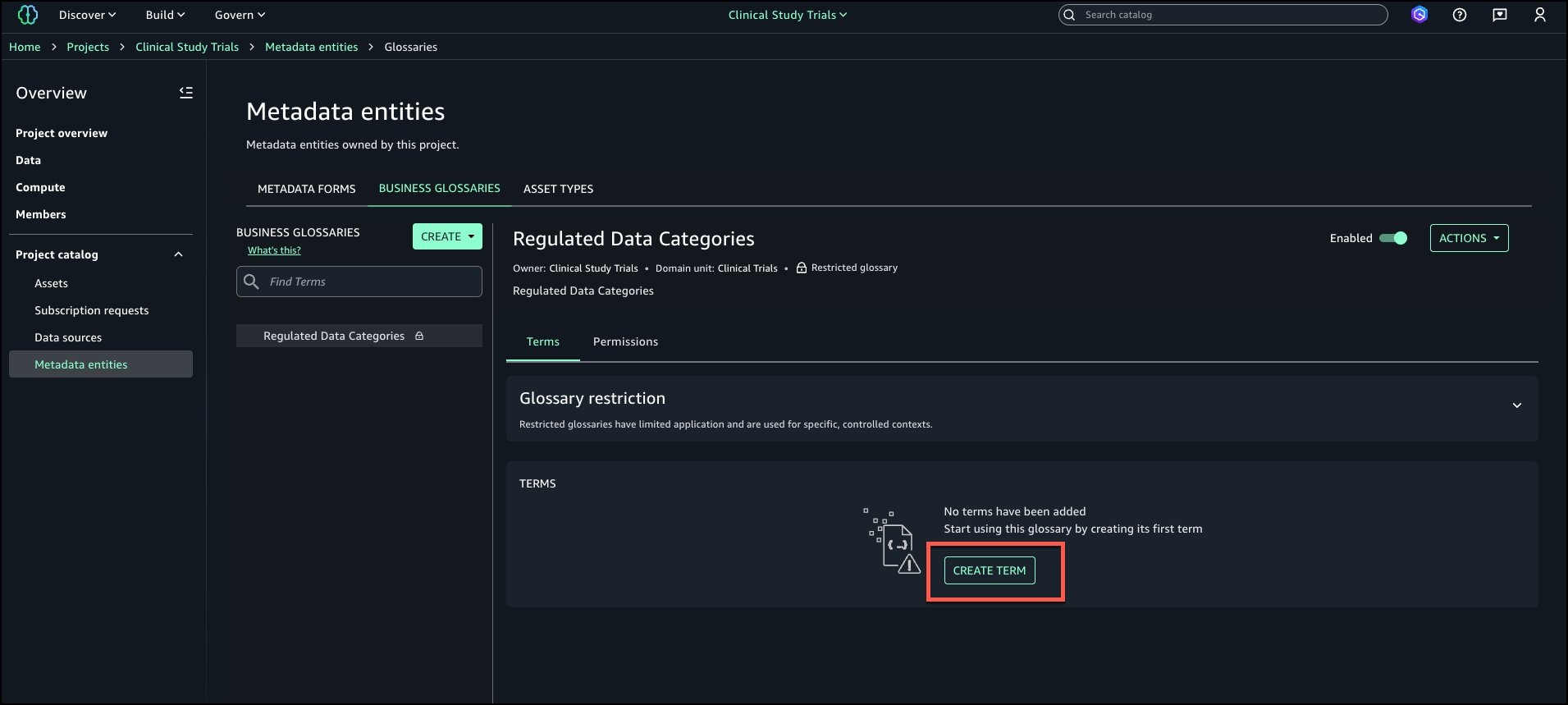Viewport: 1568px width, 705px height.
Task: Open the feedback chat icon
Action: point(1499,15)
